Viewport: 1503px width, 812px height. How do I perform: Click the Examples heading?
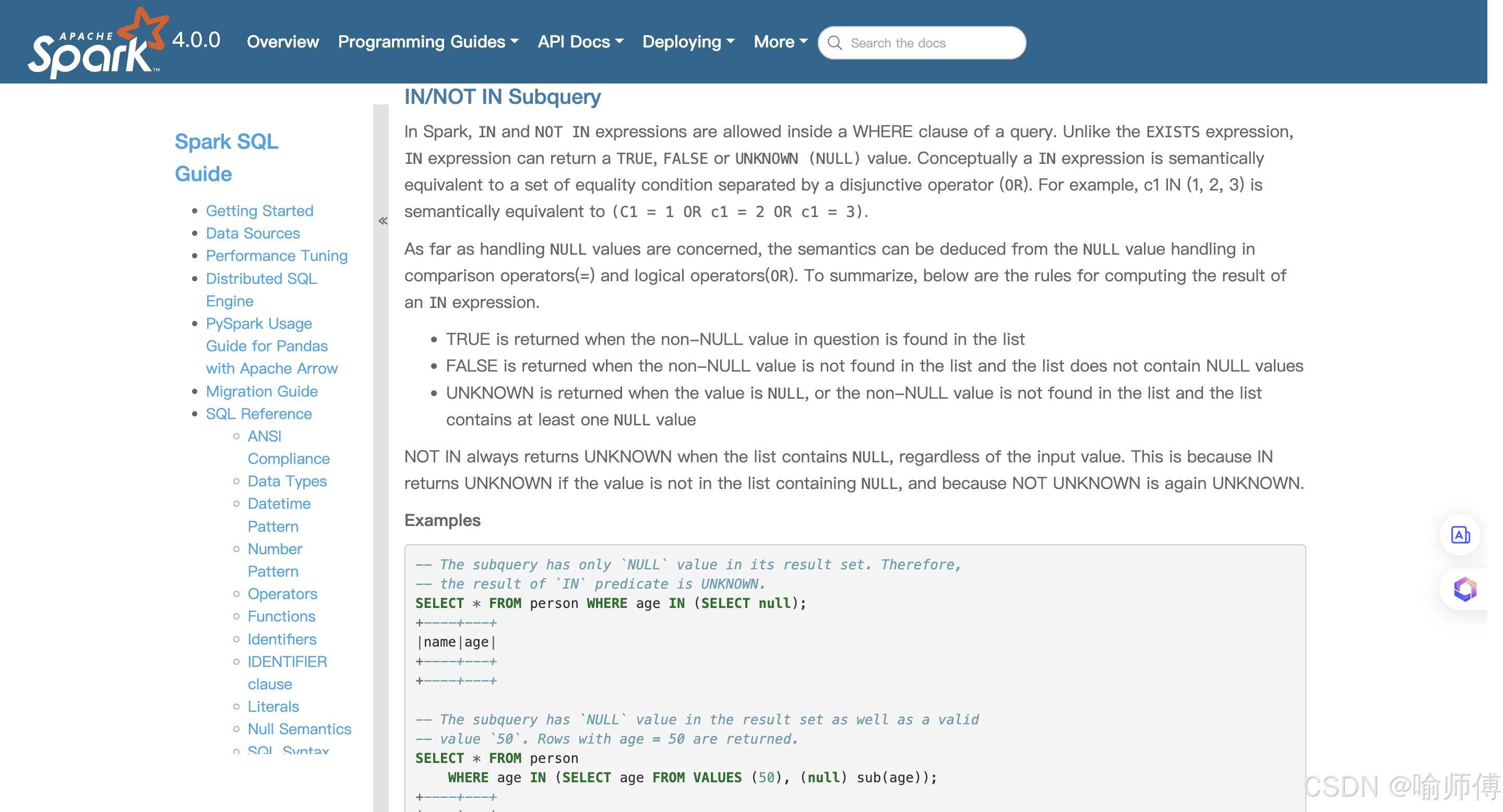(x=442, y=520)
